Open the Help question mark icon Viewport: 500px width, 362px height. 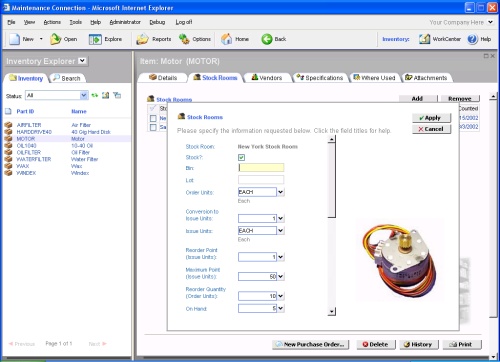pyautogui.click(x=472, y=39)
